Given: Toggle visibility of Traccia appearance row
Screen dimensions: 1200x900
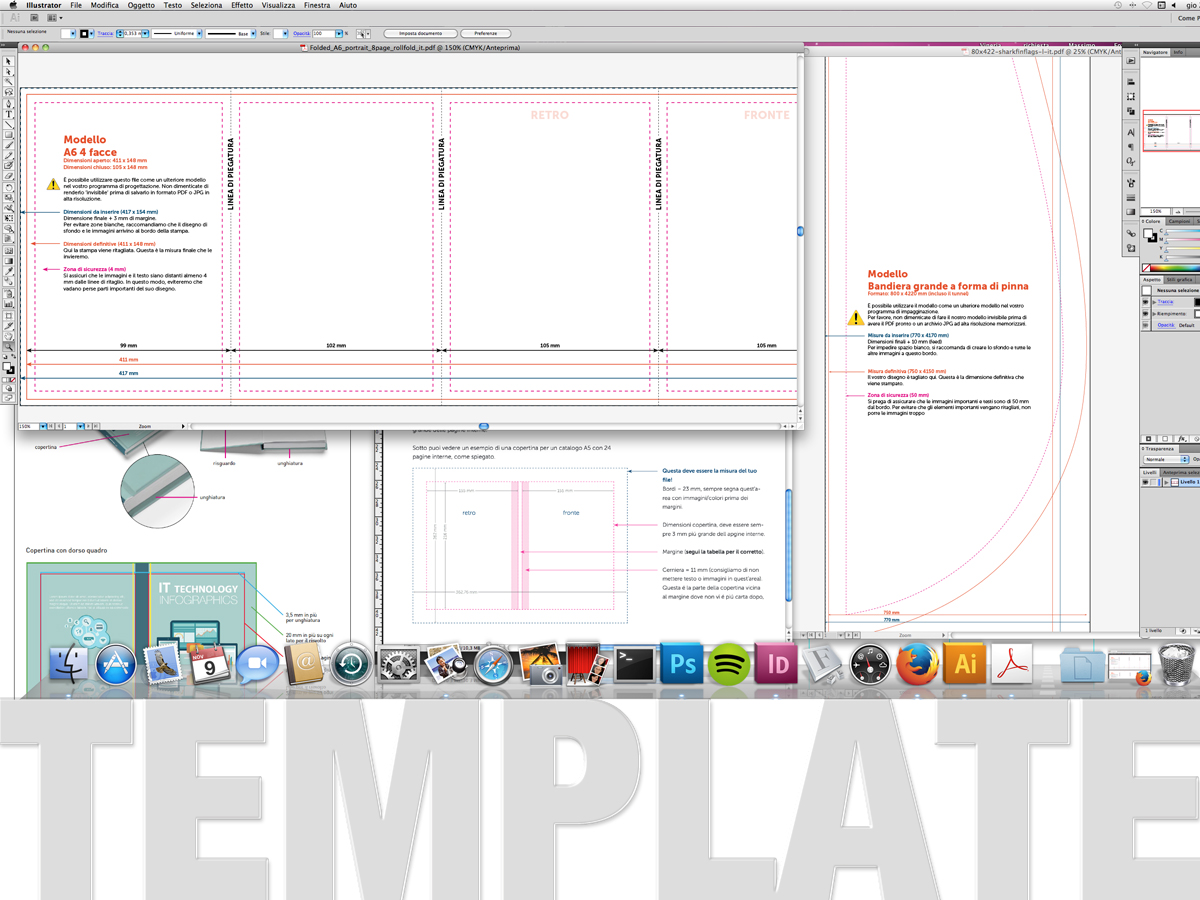Looking at the screenshot, I should coord(1147,301).
